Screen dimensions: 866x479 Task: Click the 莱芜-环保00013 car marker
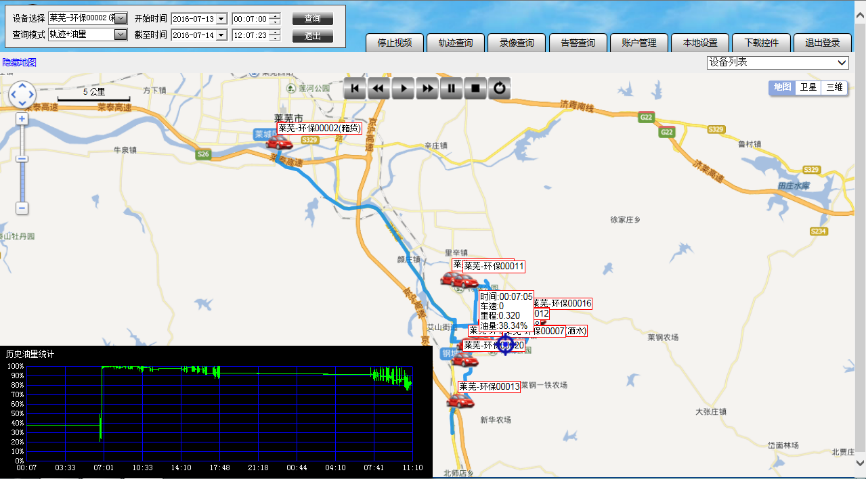point(459,401)
